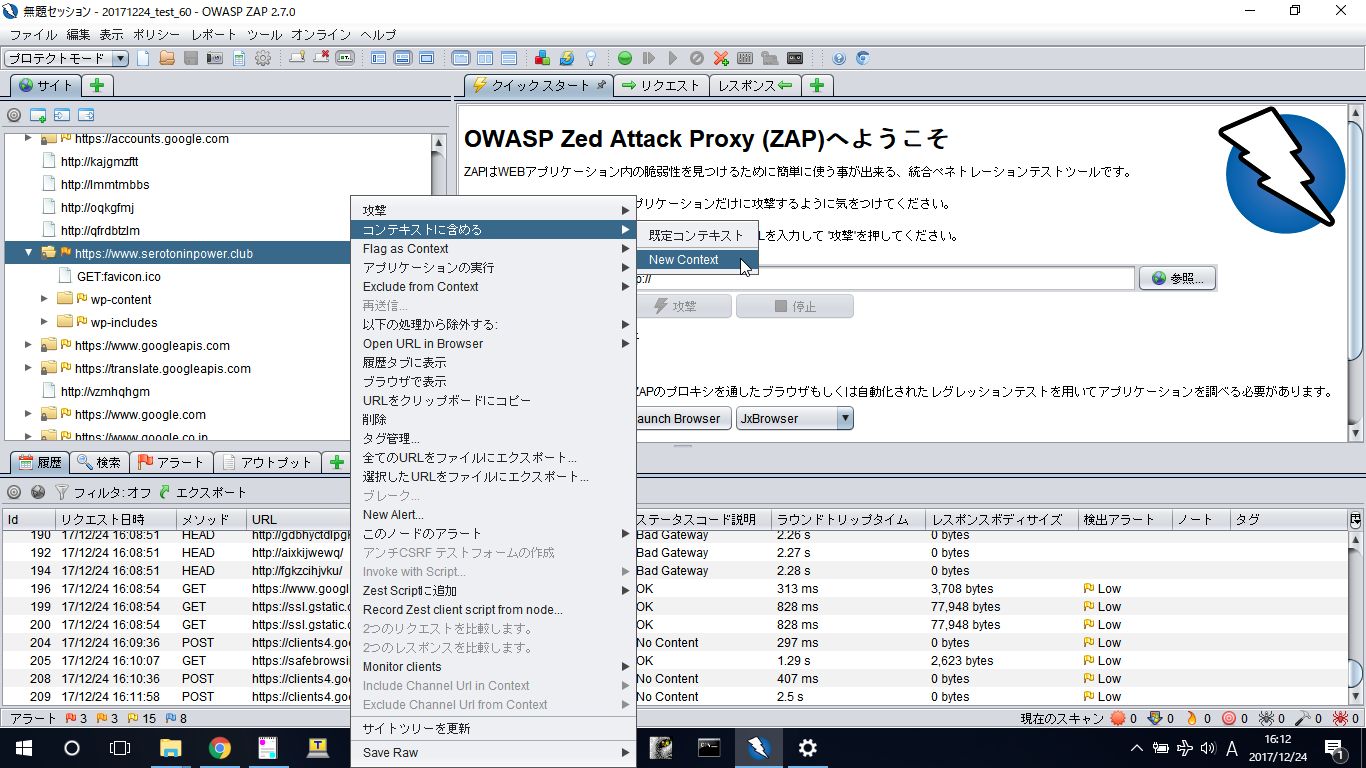Click the light bulb icon in toolbar
Image resolution: width=1366 pixels, height=768 pixels.
point(591,58)
